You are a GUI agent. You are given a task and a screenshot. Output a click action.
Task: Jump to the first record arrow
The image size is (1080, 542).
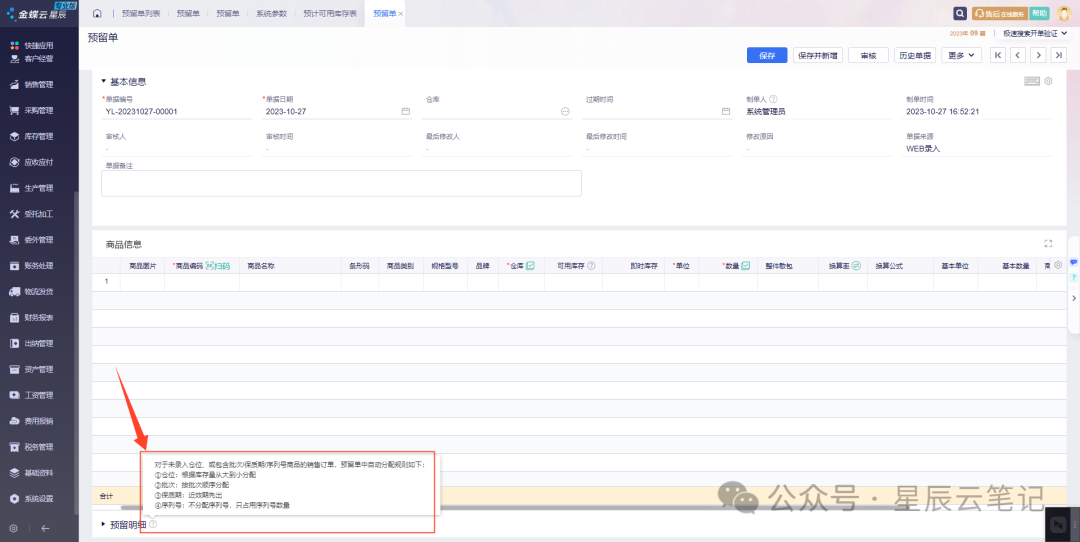point(997,55)
